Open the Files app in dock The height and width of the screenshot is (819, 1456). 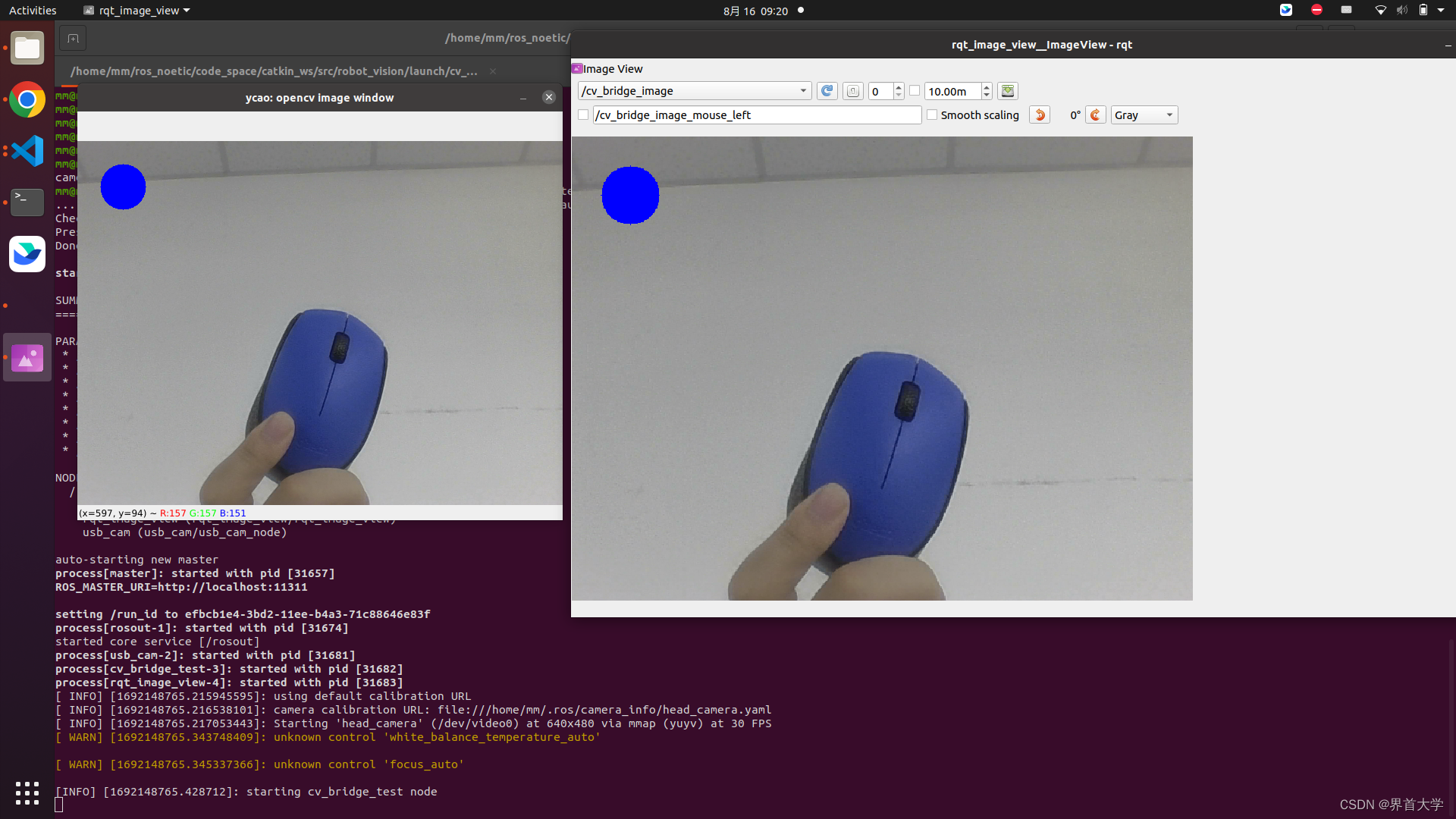coord(27,49)
